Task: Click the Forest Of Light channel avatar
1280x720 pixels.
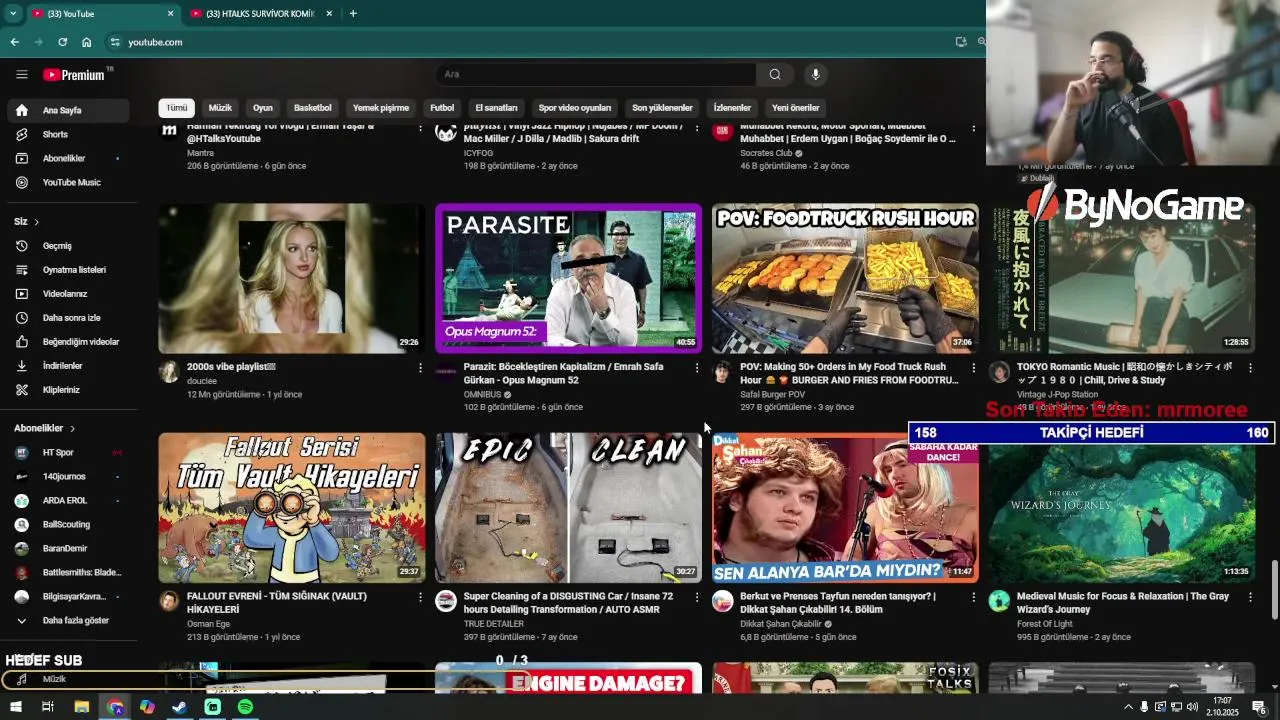Action: tap(999, 601)
